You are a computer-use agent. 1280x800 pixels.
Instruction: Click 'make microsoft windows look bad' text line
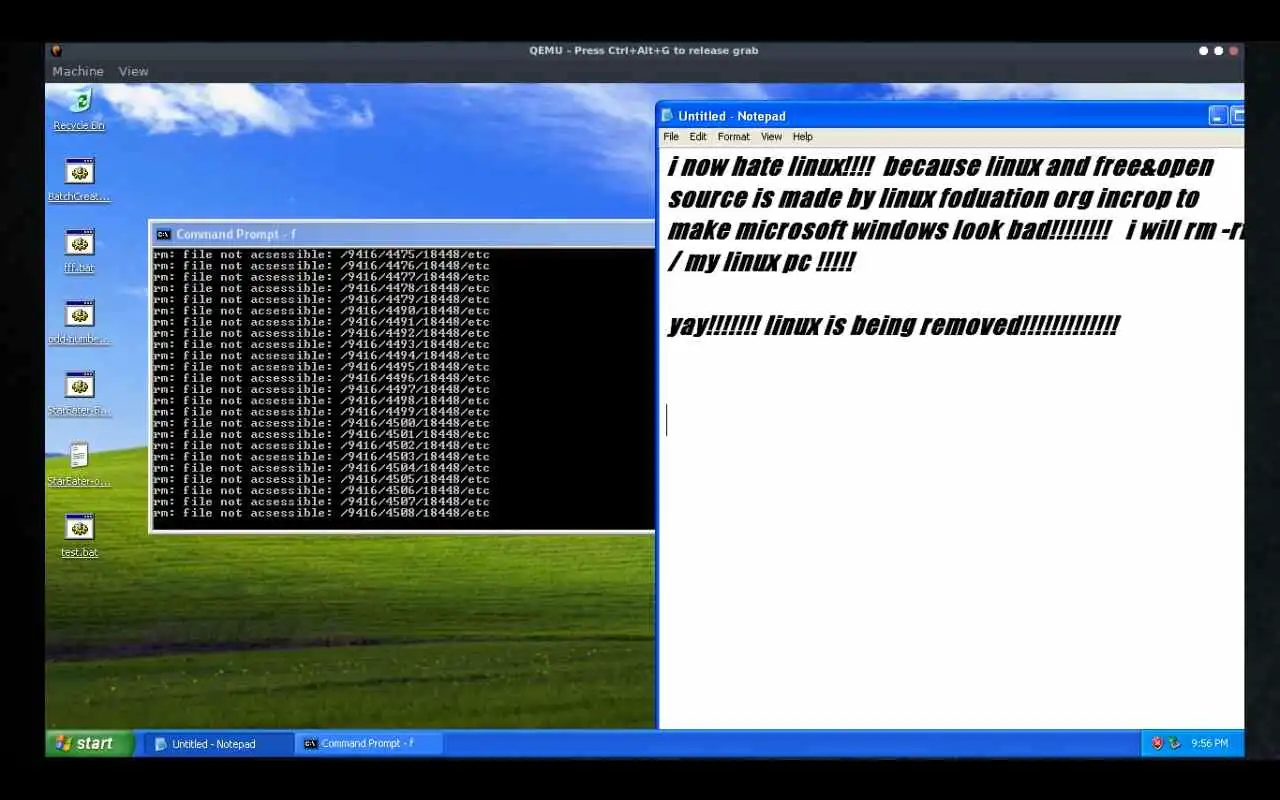(955, 230)
